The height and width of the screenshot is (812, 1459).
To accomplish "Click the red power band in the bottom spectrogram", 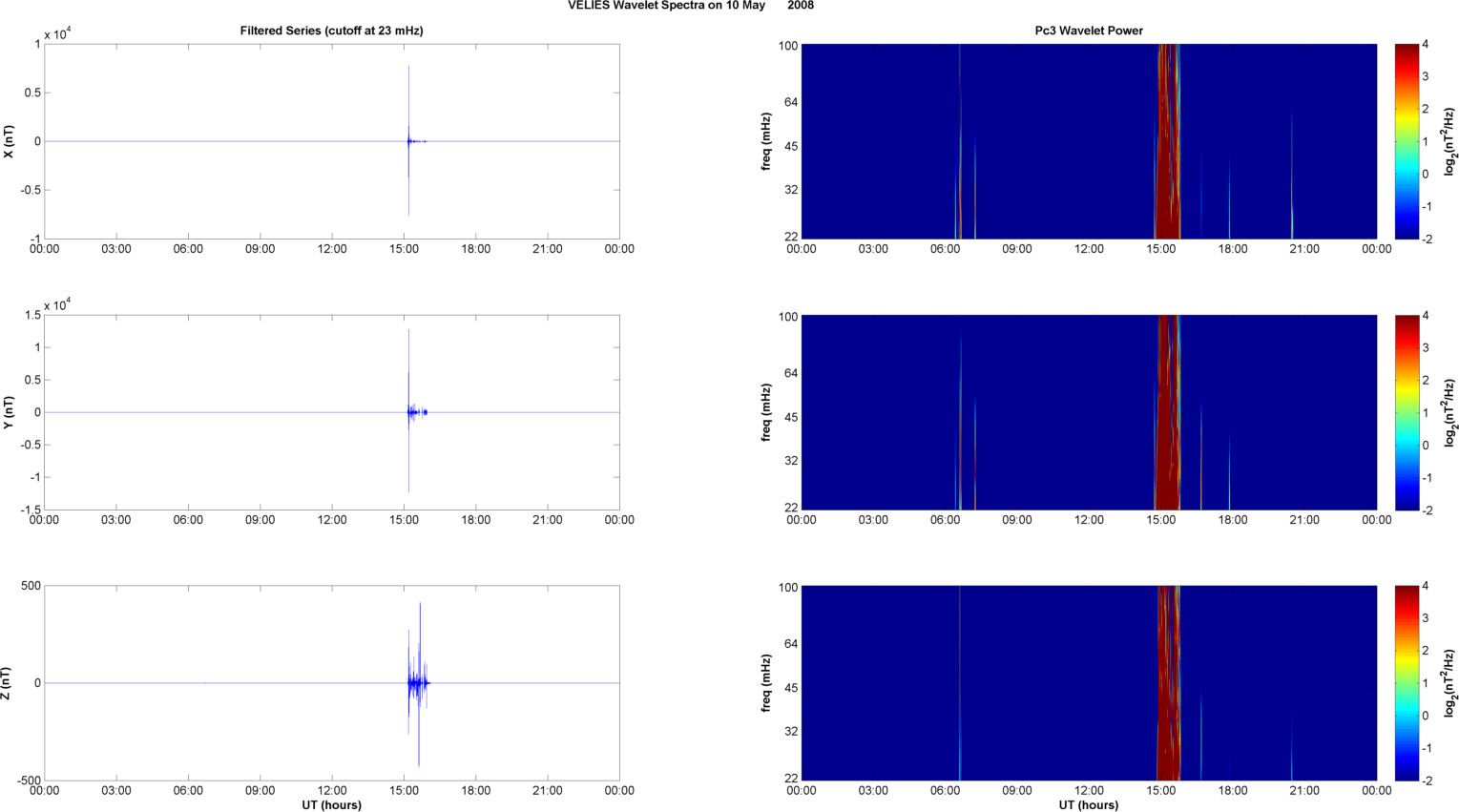I will coord(1168,683).
